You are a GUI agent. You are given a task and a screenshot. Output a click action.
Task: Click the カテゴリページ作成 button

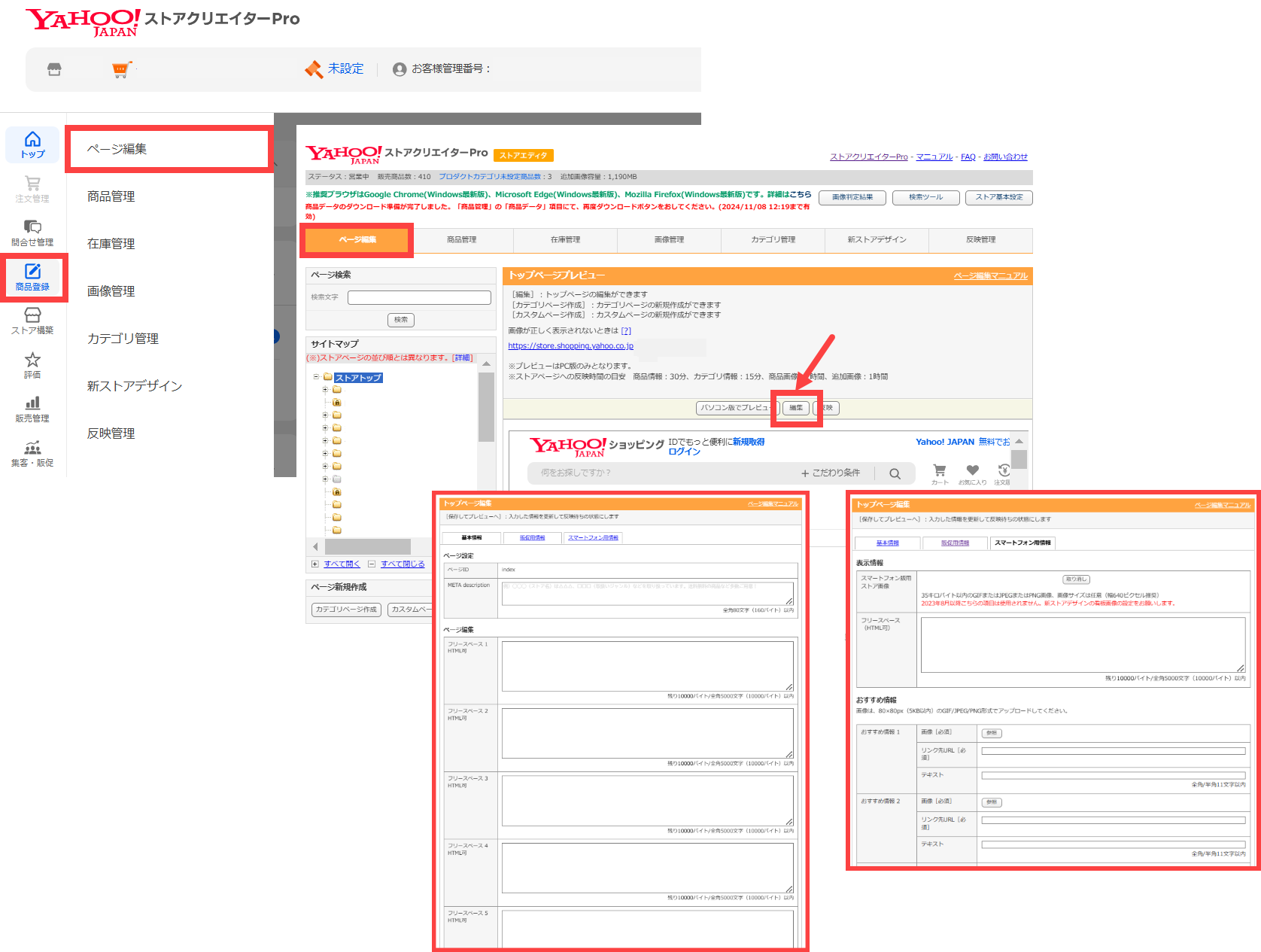tap(346, 610)
